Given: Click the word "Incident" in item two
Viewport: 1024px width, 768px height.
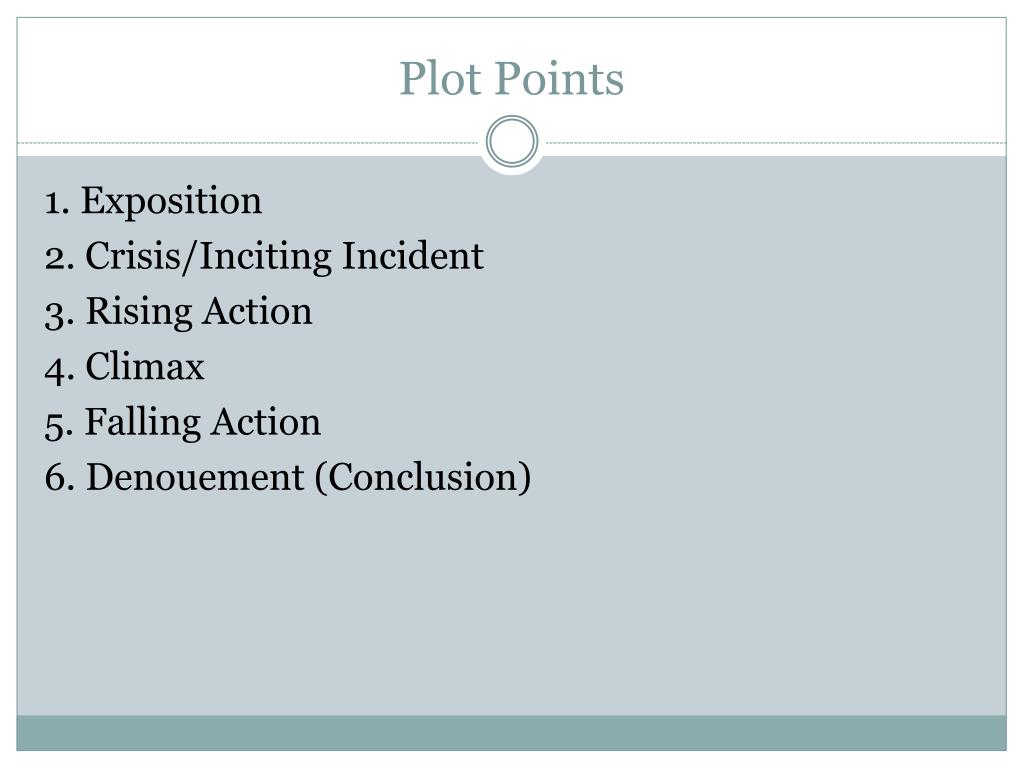Looking at the screenshot, I should (413, 255).
